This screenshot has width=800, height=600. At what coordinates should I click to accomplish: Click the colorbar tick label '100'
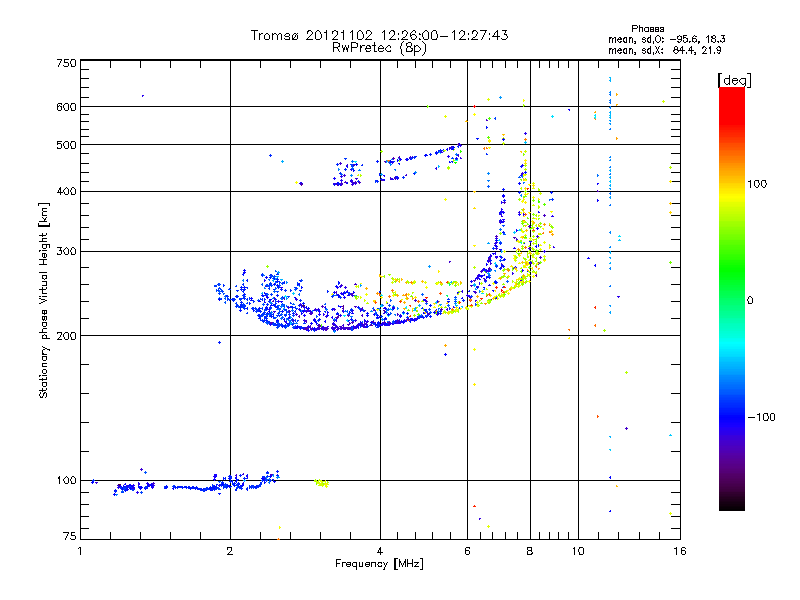(x=757, y=184)
